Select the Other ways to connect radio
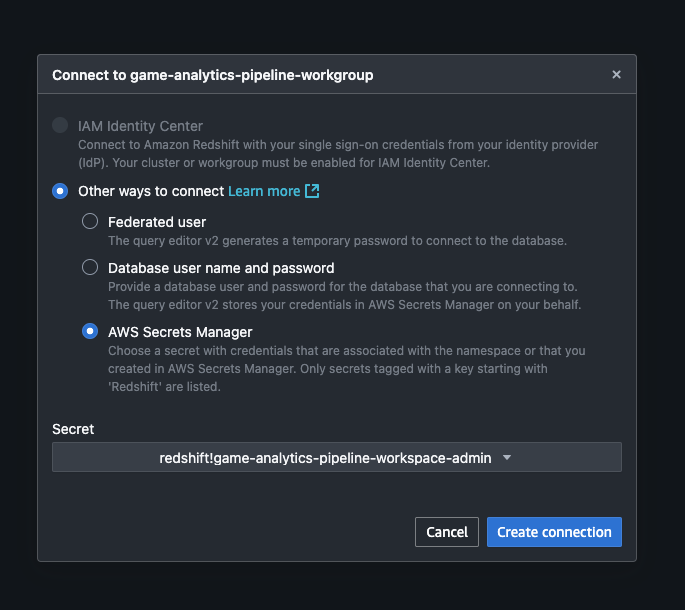Viewport: 685px width, 610px height. pos(60,191)
